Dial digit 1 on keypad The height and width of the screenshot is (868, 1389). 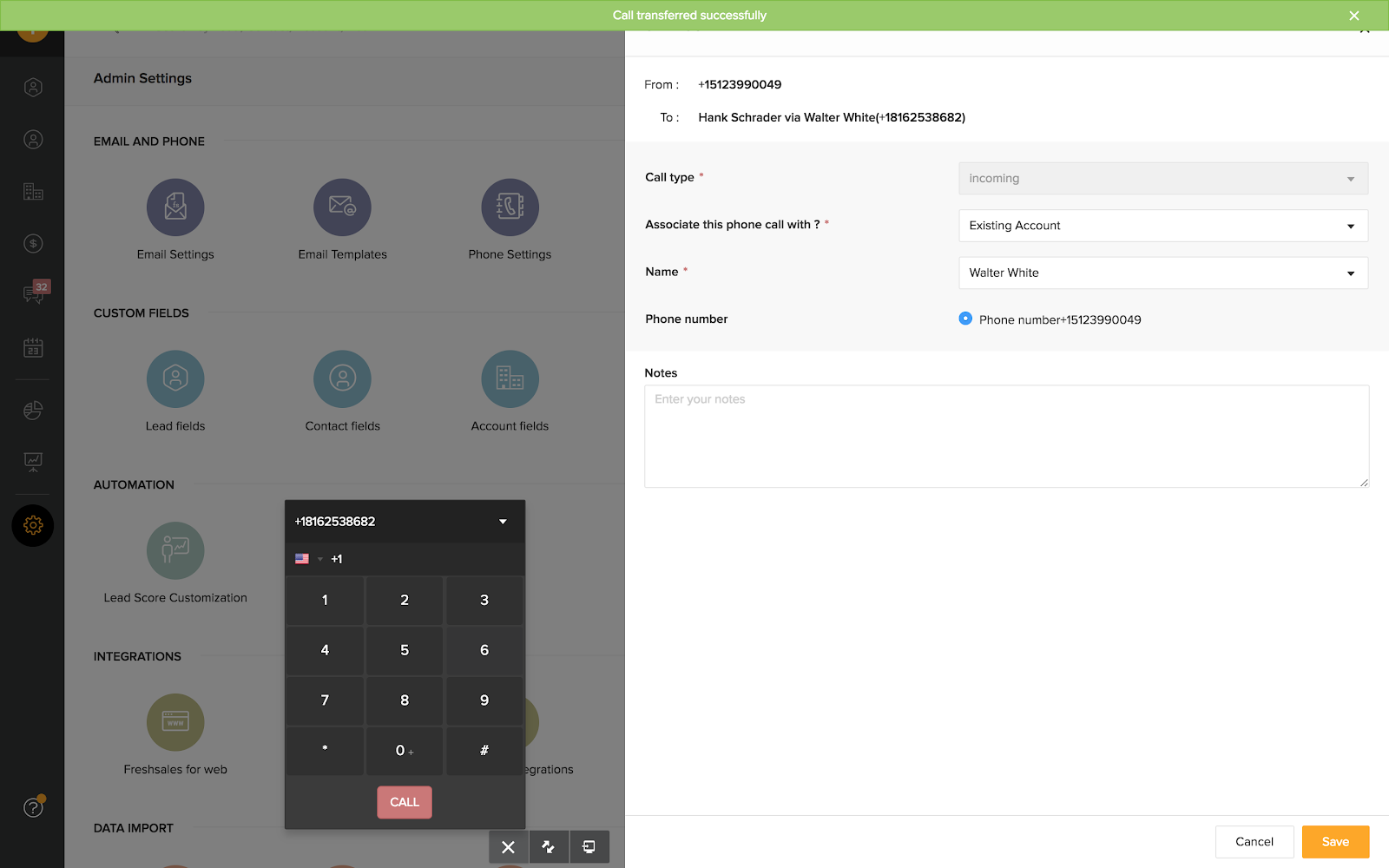click(x=325, y=600)
